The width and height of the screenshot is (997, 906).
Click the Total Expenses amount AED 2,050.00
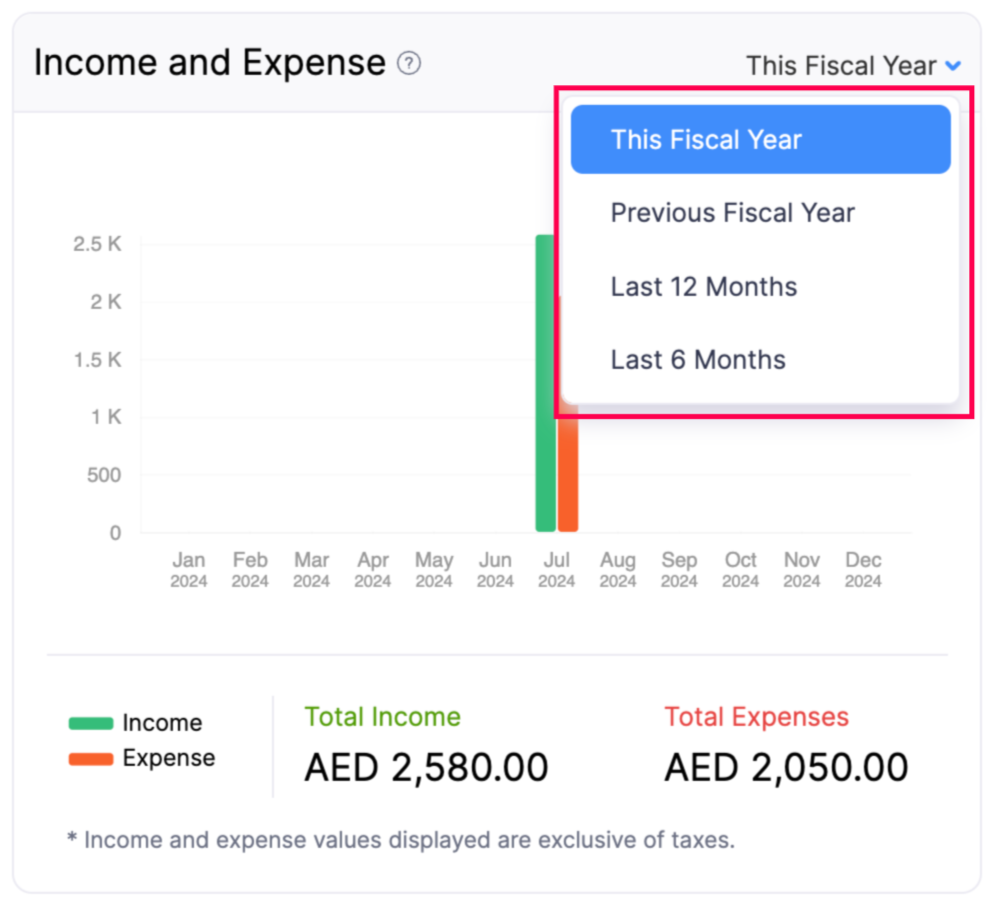coord(786,767)
